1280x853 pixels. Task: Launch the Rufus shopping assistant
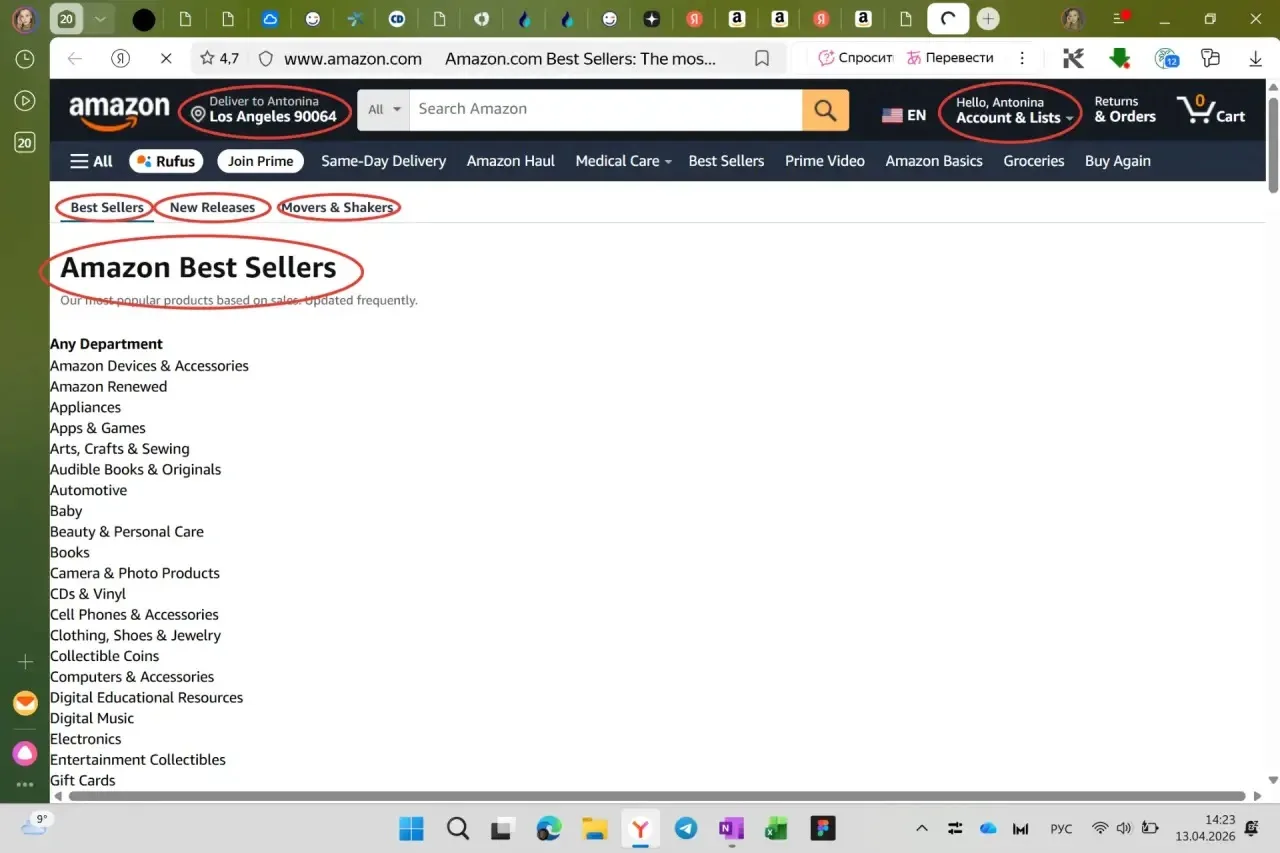(x=166, y=161)
